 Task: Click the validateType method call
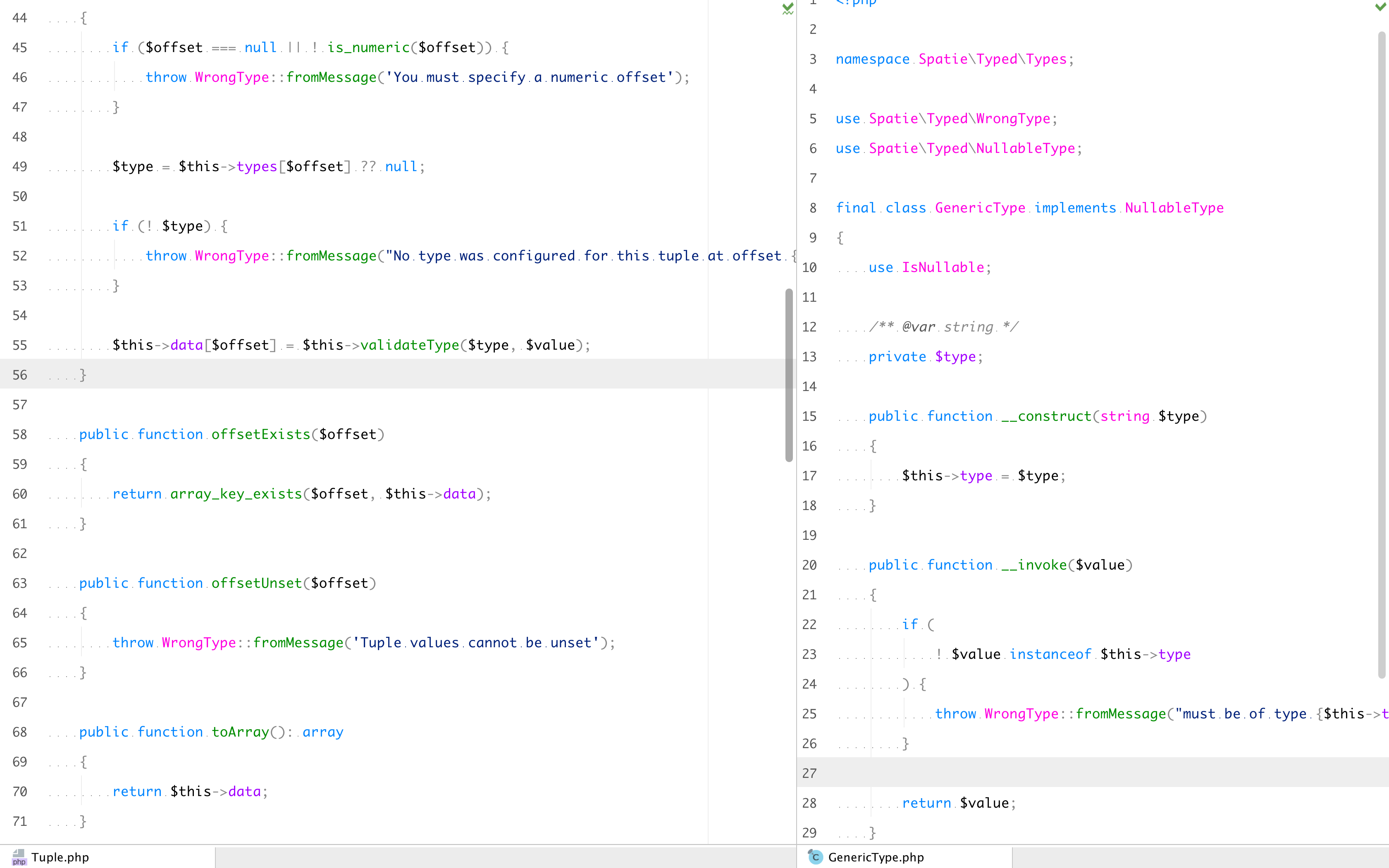[x=409, y=344]
